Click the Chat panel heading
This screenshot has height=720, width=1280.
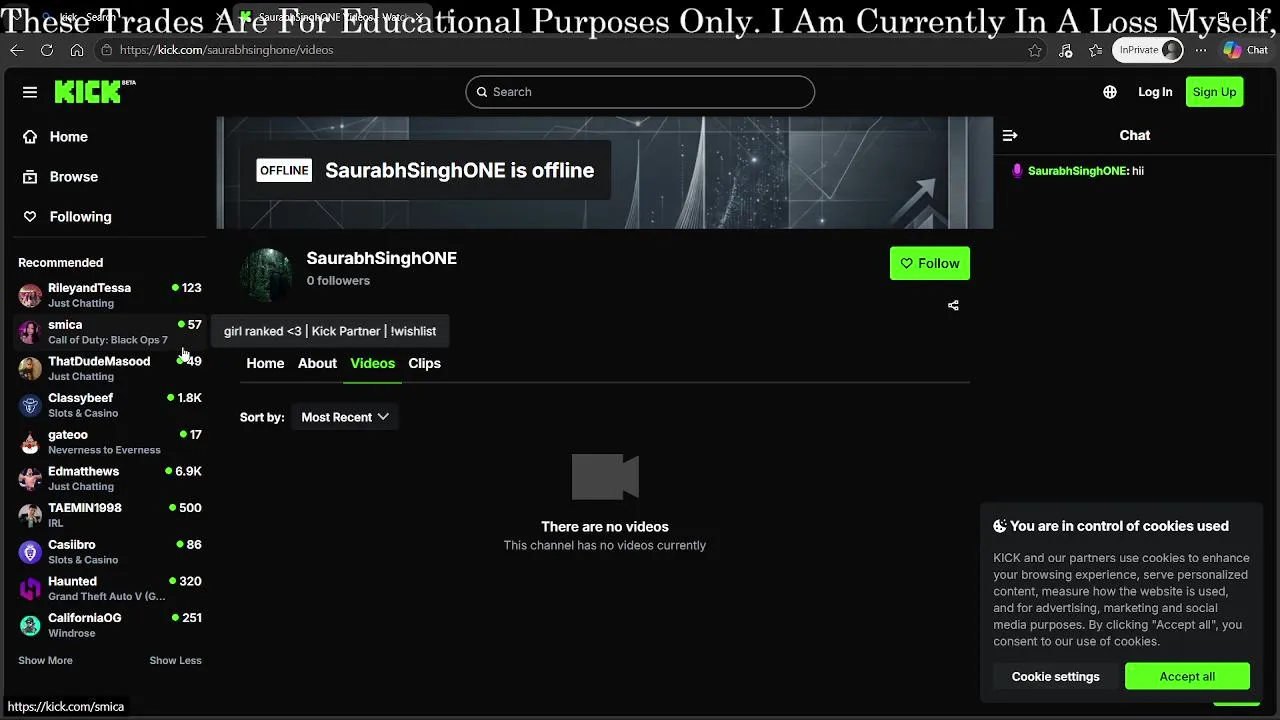pyautogui.click(x=1134, y=135)
